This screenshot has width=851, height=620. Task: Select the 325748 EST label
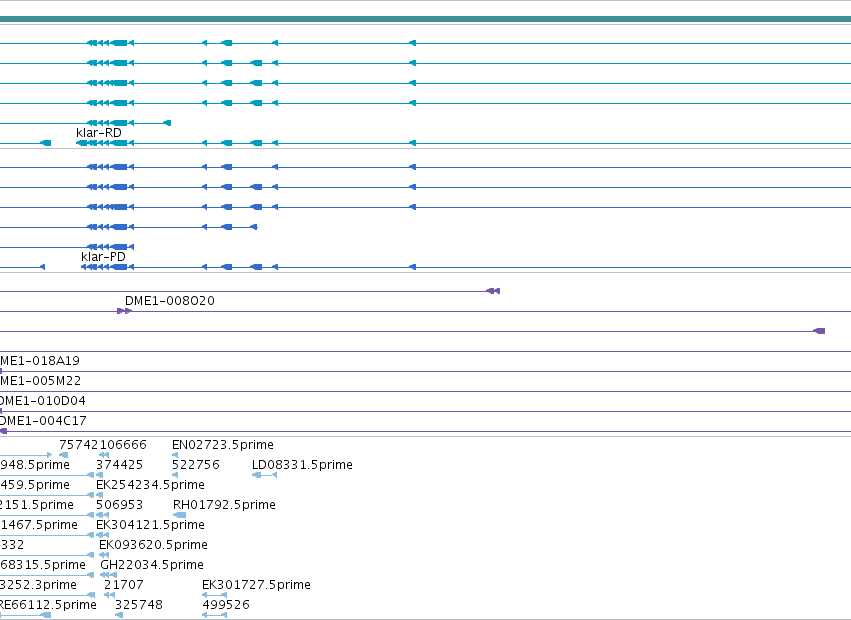(139, 605)
